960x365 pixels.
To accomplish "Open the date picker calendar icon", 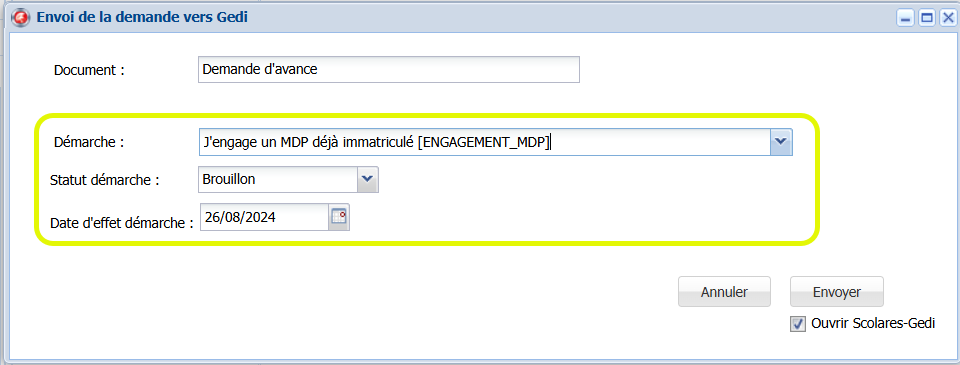I will click(x=339, y=217).
